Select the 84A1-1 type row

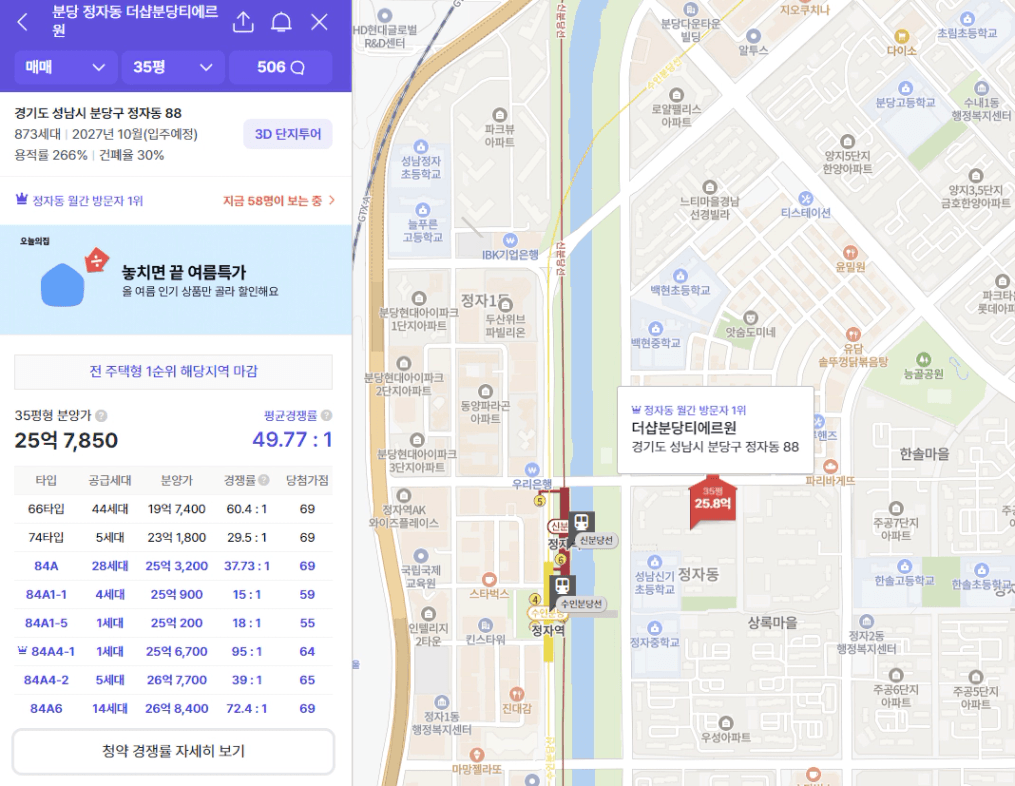pos(173,594)
